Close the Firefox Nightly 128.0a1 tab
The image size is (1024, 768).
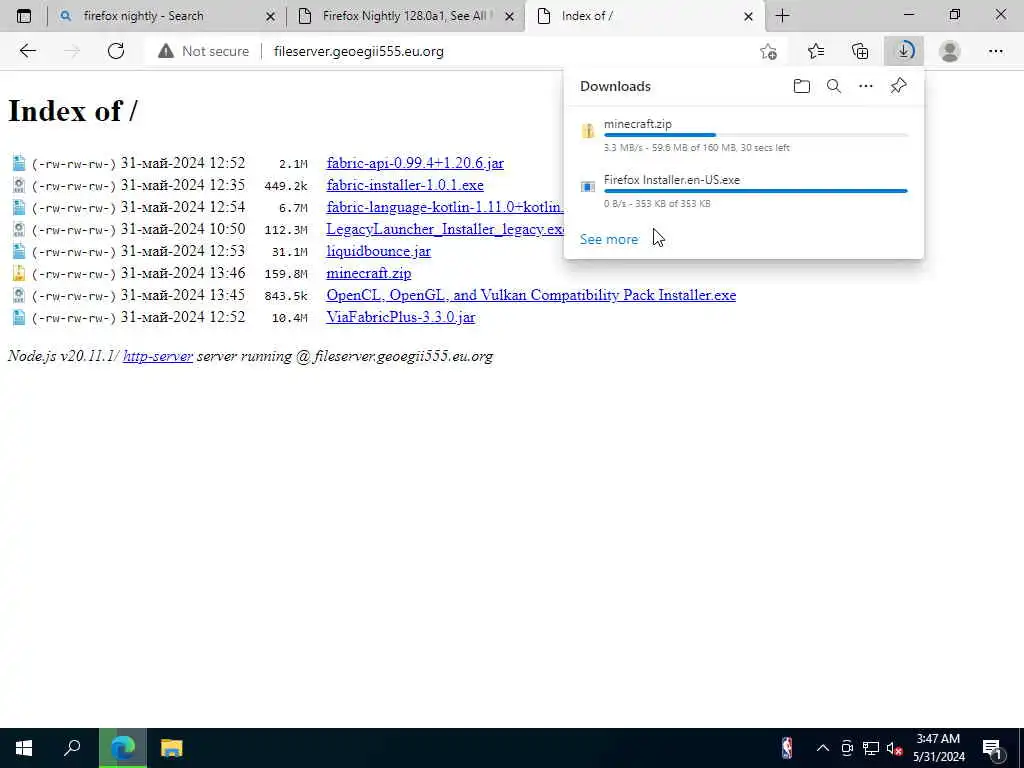[509, 16]
